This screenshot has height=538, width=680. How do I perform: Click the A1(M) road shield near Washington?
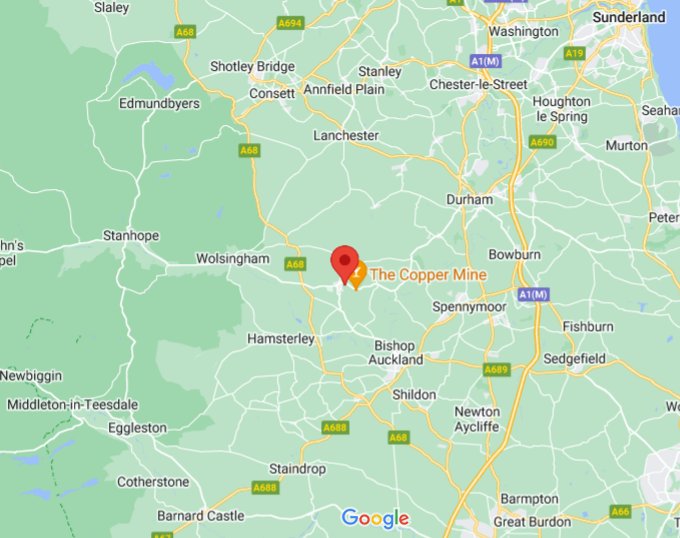pyautogui.click(x=486, y=61)
